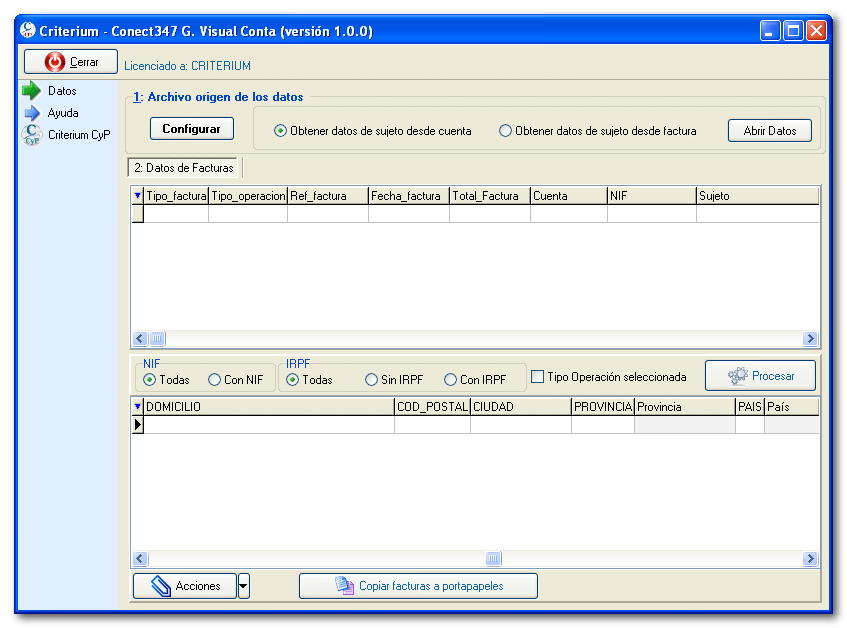Click address grid horizontal scrollbar thumb
This screenshot has width=847, height=628.
pyautogui.click(x=493, y=558)
